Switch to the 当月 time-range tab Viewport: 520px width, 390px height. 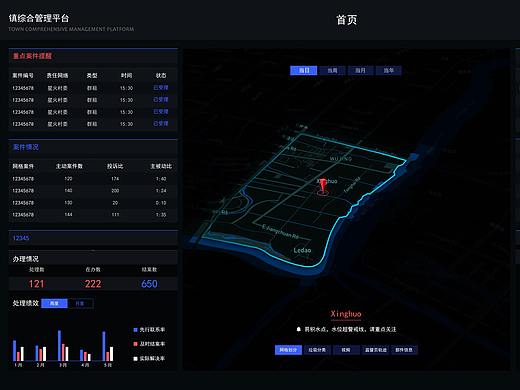tap(360, 71)
